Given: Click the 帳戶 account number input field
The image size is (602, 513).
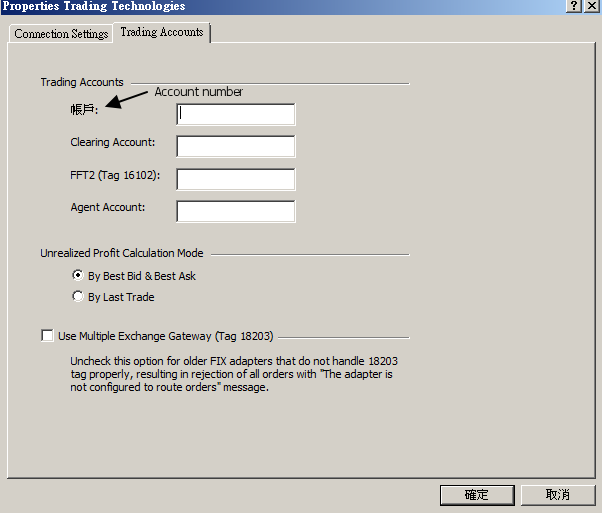Looking at the screenshot, I should point(236,114).
